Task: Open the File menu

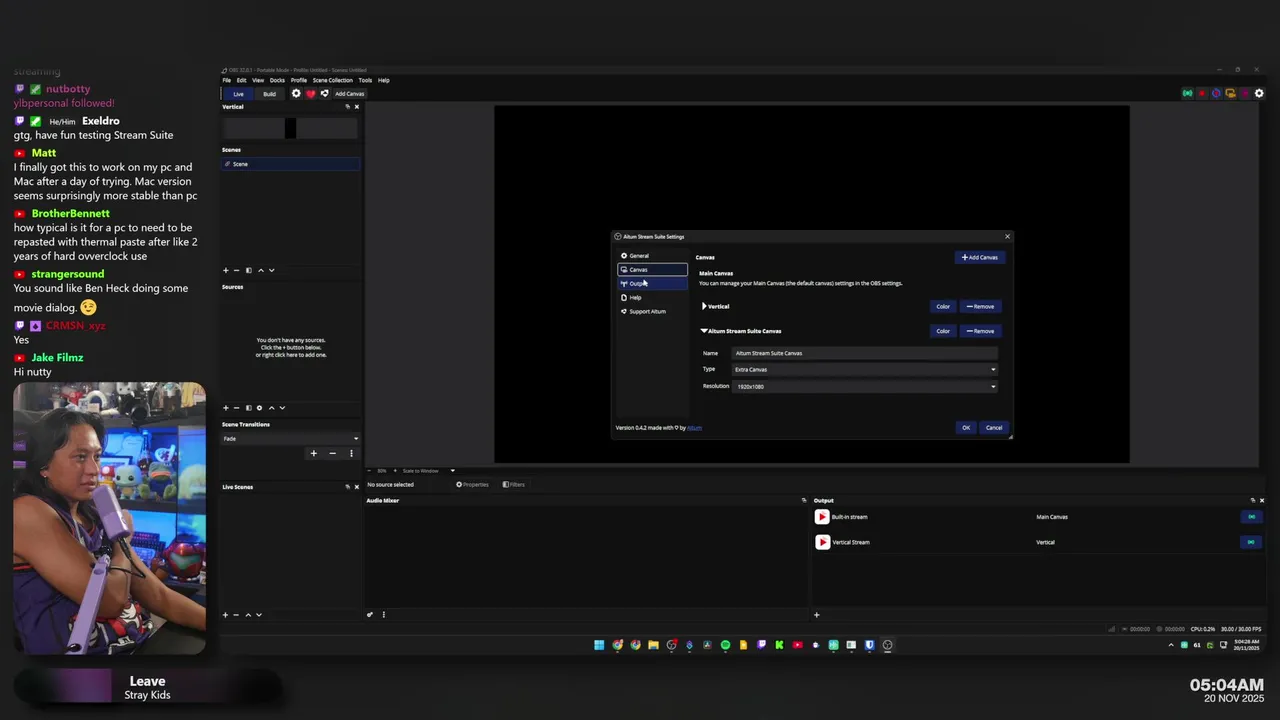Action: pos(227,80)
